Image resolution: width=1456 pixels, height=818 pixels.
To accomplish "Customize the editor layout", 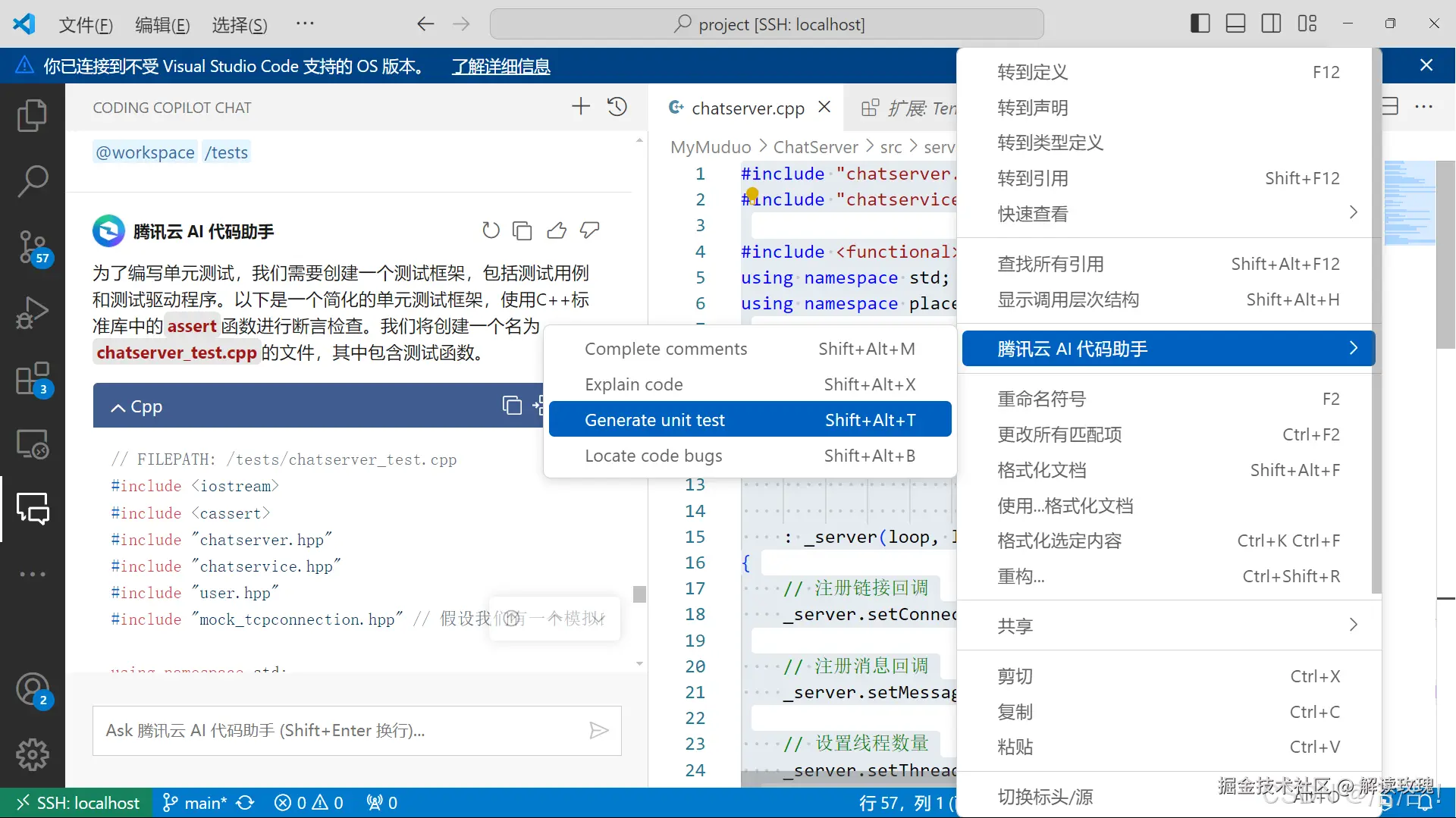I will (x=1307, y=24).
